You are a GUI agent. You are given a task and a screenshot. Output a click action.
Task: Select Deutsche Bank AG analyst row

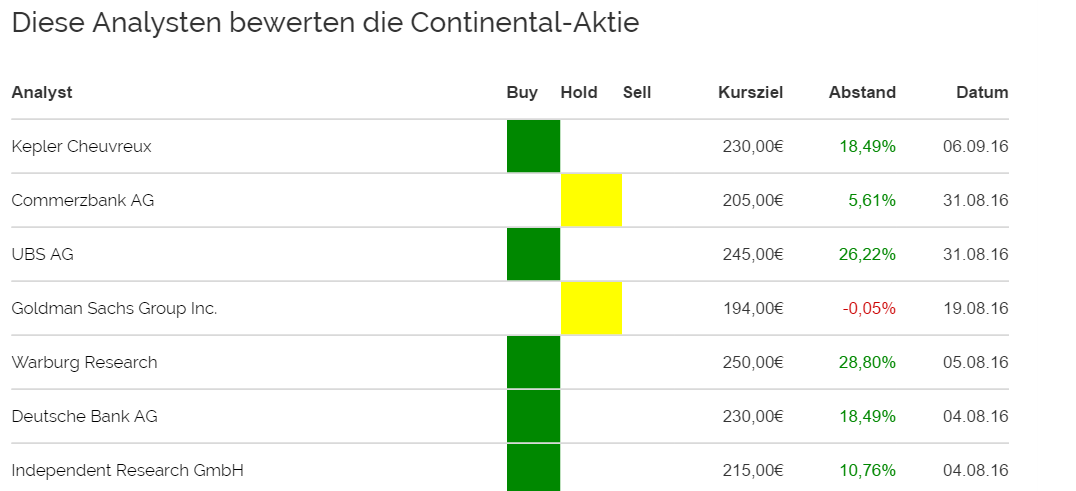[x=84, y=416]
